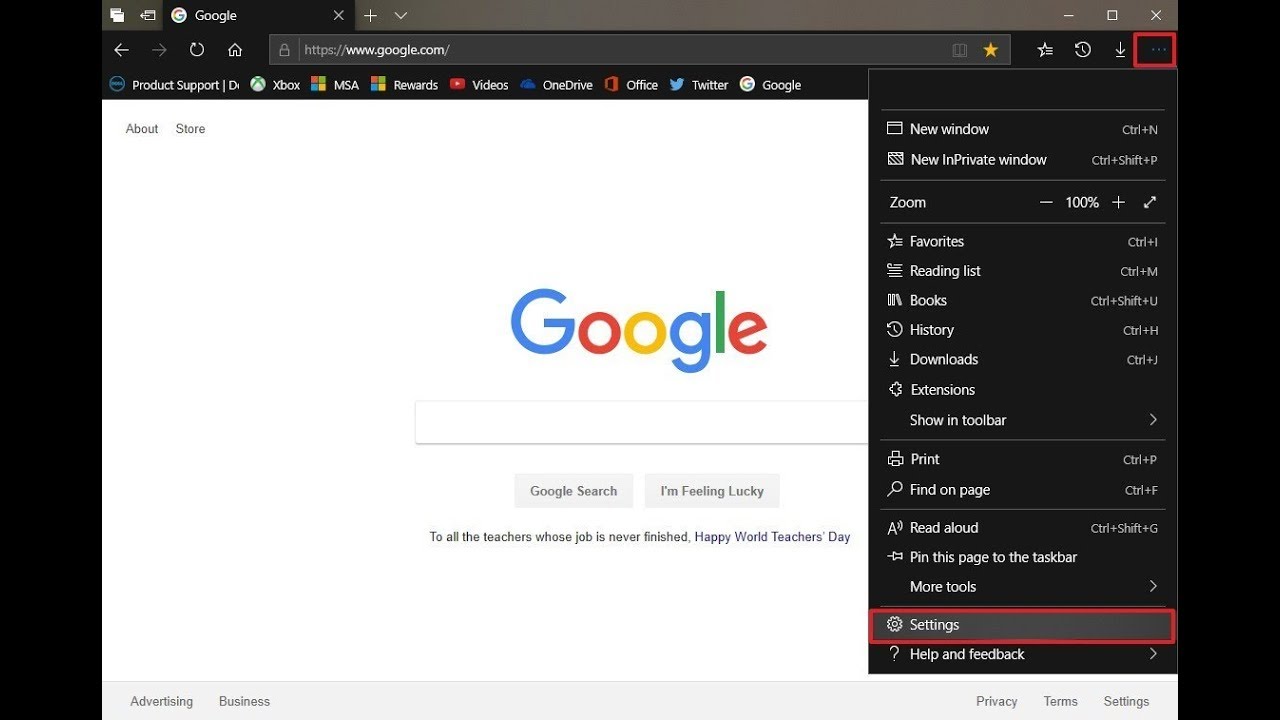Open the Office bookmark
The height and width of the screenshot is (720, 1280).
pyautogui.click(x=631, y=85)
